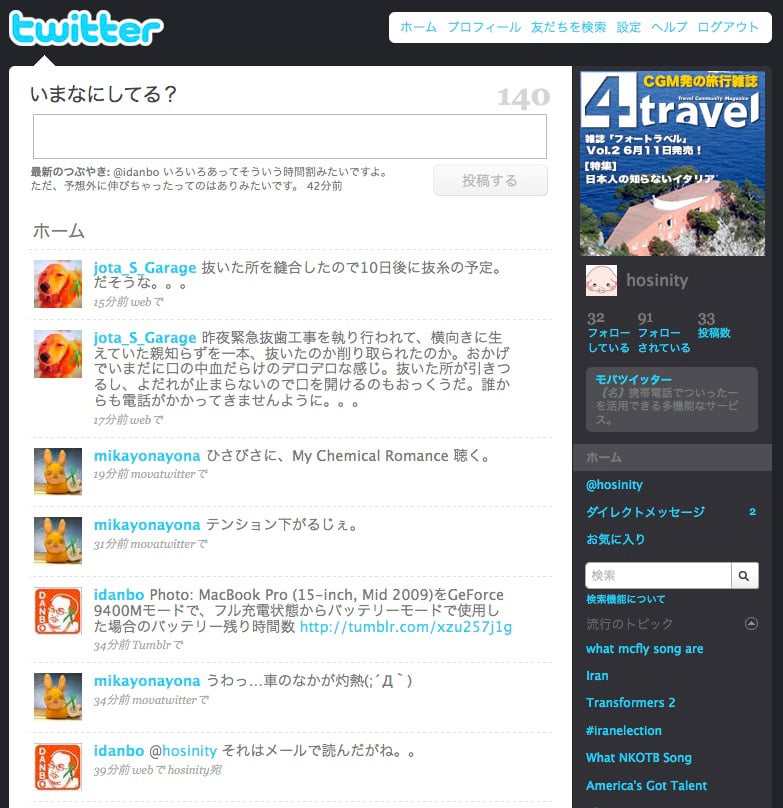
Task: Open avatar beside the 10日後に抜糸 tweet
Action: point(58,284)
